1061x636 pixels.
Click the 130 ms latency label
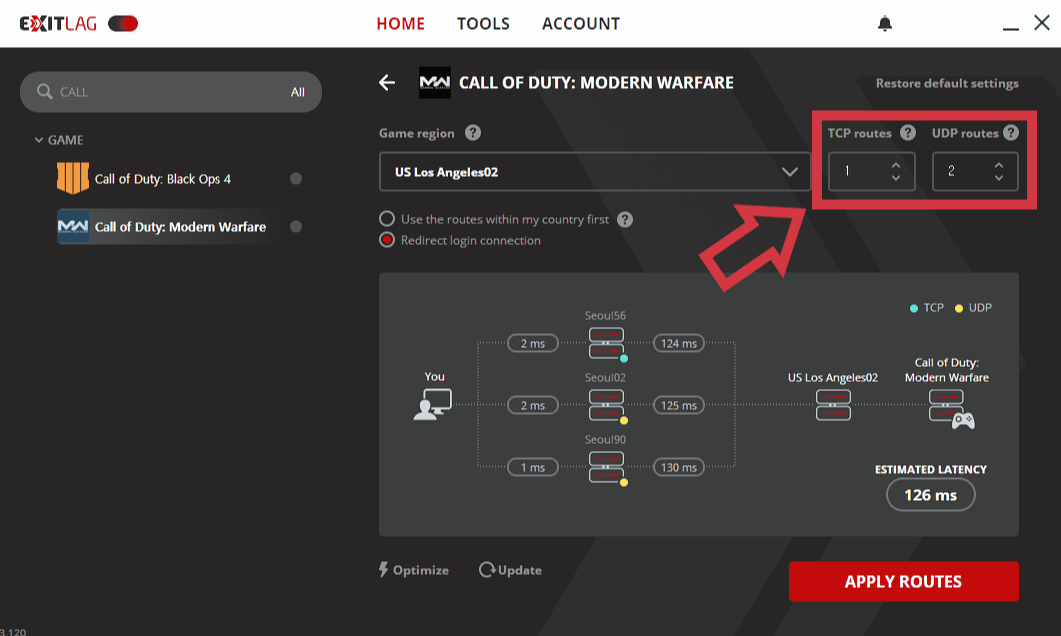[x=679, y=467]
